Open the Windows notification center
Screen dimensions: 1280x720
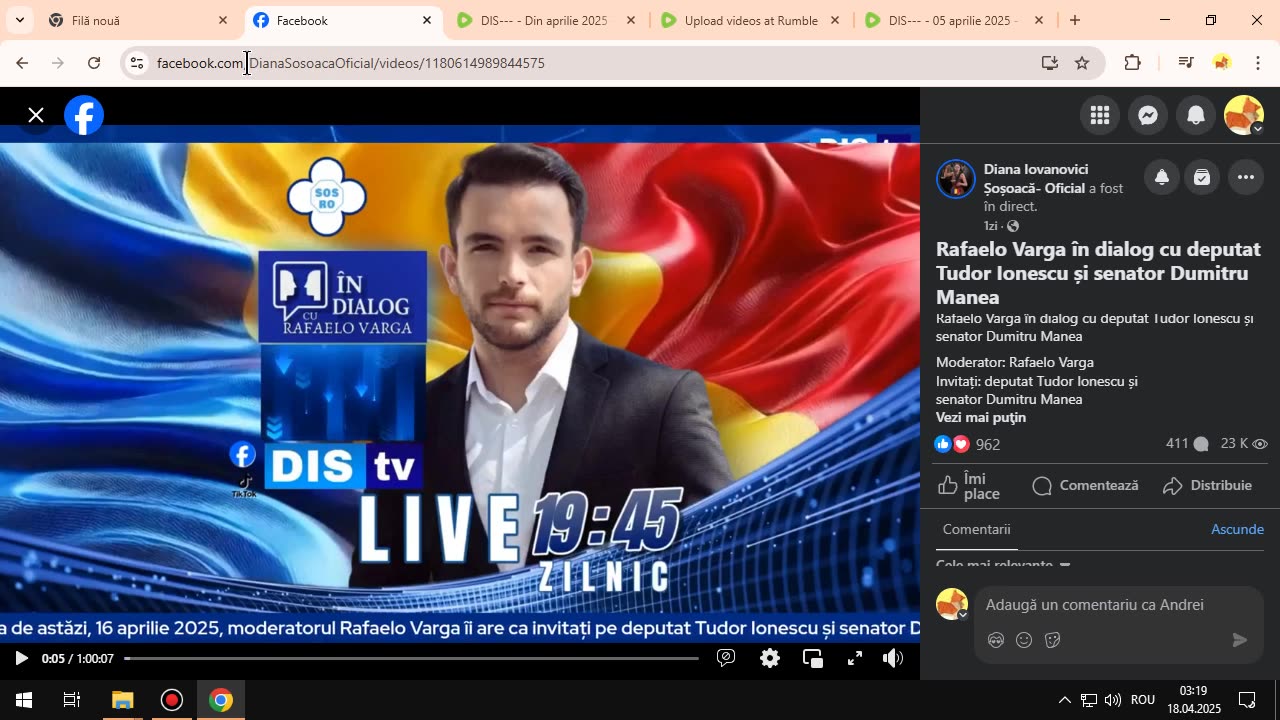1247,700
